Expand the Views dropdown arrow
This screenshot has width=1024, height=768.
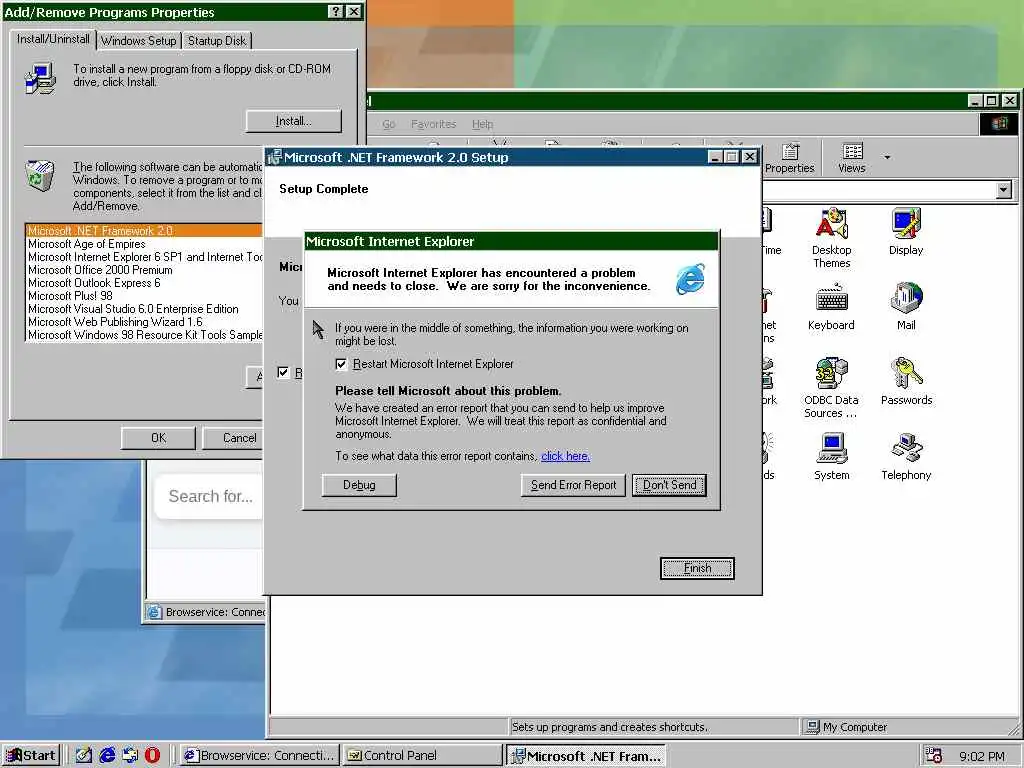coord(887,157)
